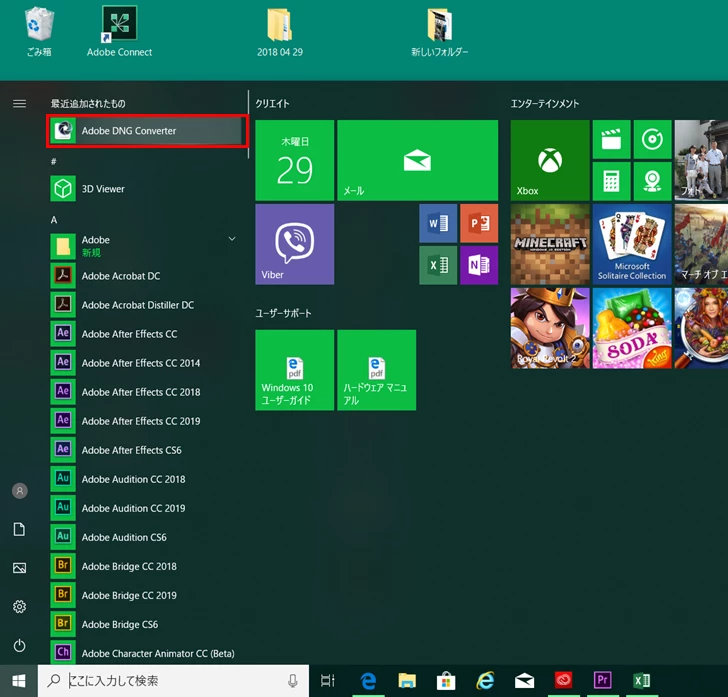Select the 2018 04 29 desktop folder

coord(280,32)
